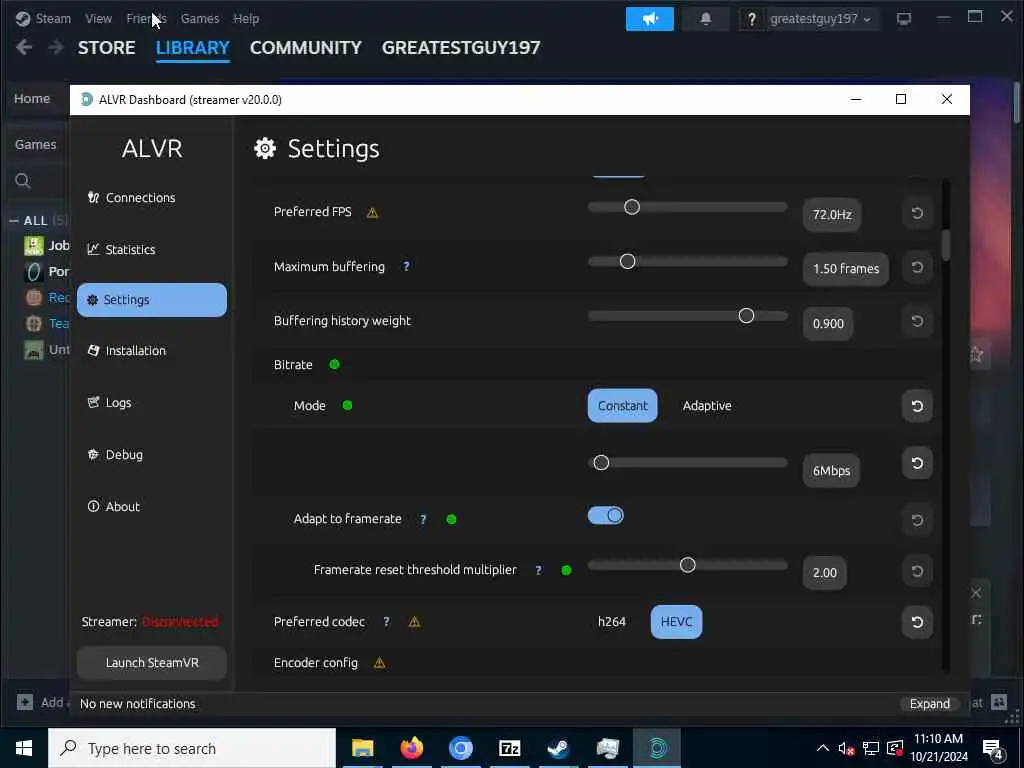This screenshot has height=768, width=1024.
Task: Click the taskbar search box
Action: [x=192, y=748]
